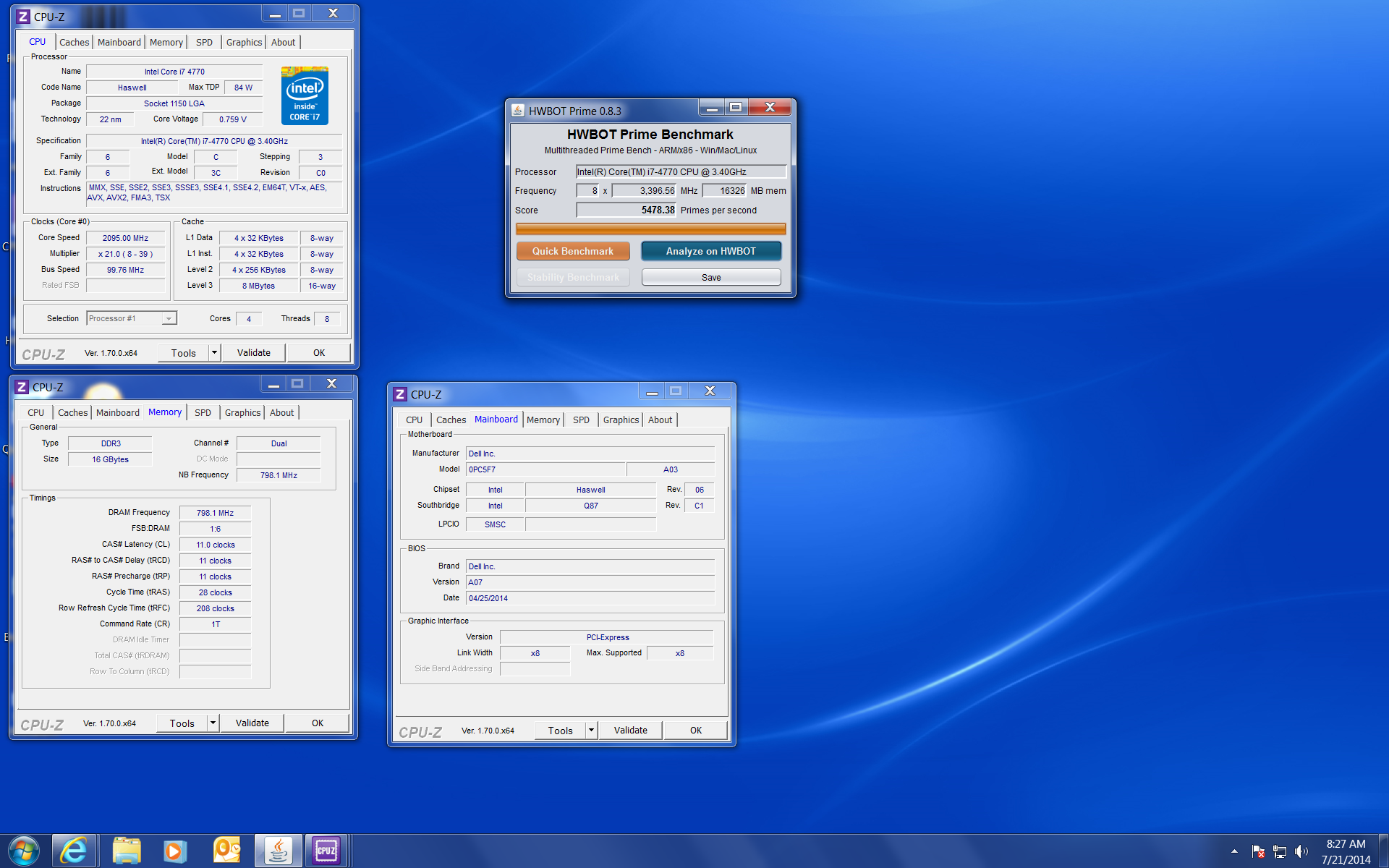Open Graphics tab in the top CPU-Z window
Image resolution: width=1389 pixels, height=868 pixels.
244,42
